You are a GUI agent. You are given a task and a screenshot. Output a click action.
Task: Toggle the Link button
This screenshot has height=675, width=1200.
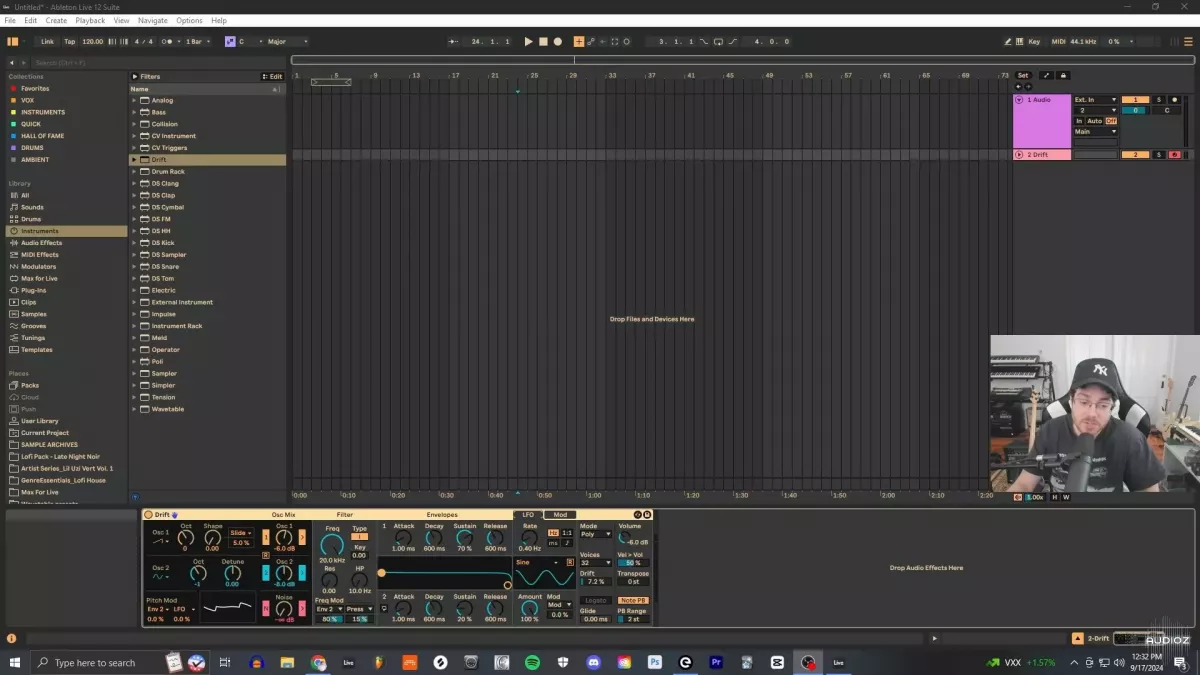pyautogui.click(x=47, y=42)
